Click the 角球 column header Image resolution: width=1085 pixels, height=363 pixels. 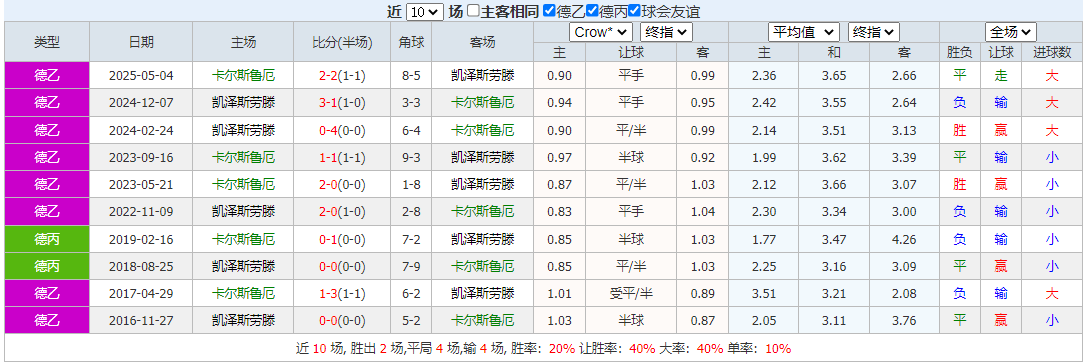pyautogui.click(x=411, y=41)
